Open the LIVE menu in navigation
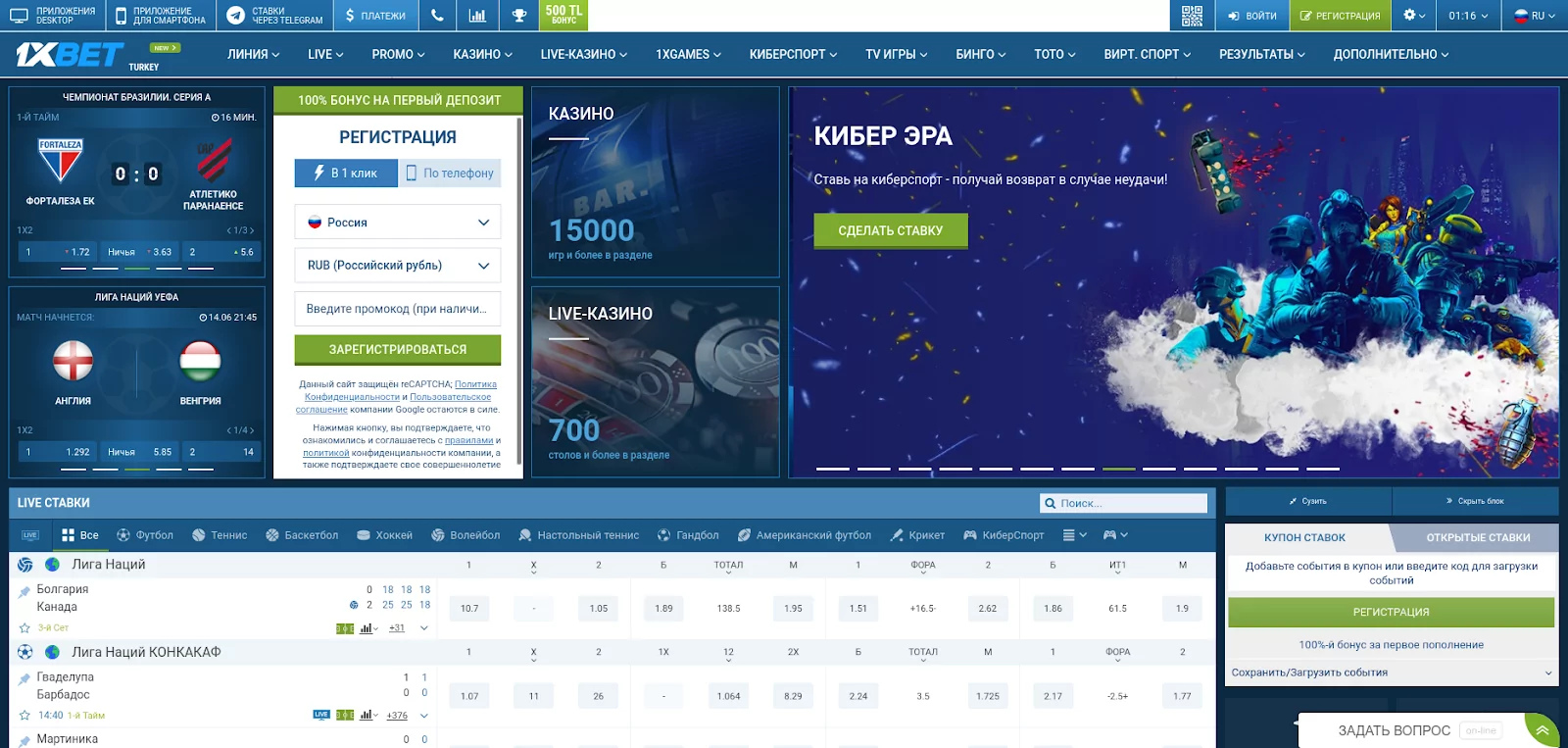1568x748 pixels. point(325,55)
